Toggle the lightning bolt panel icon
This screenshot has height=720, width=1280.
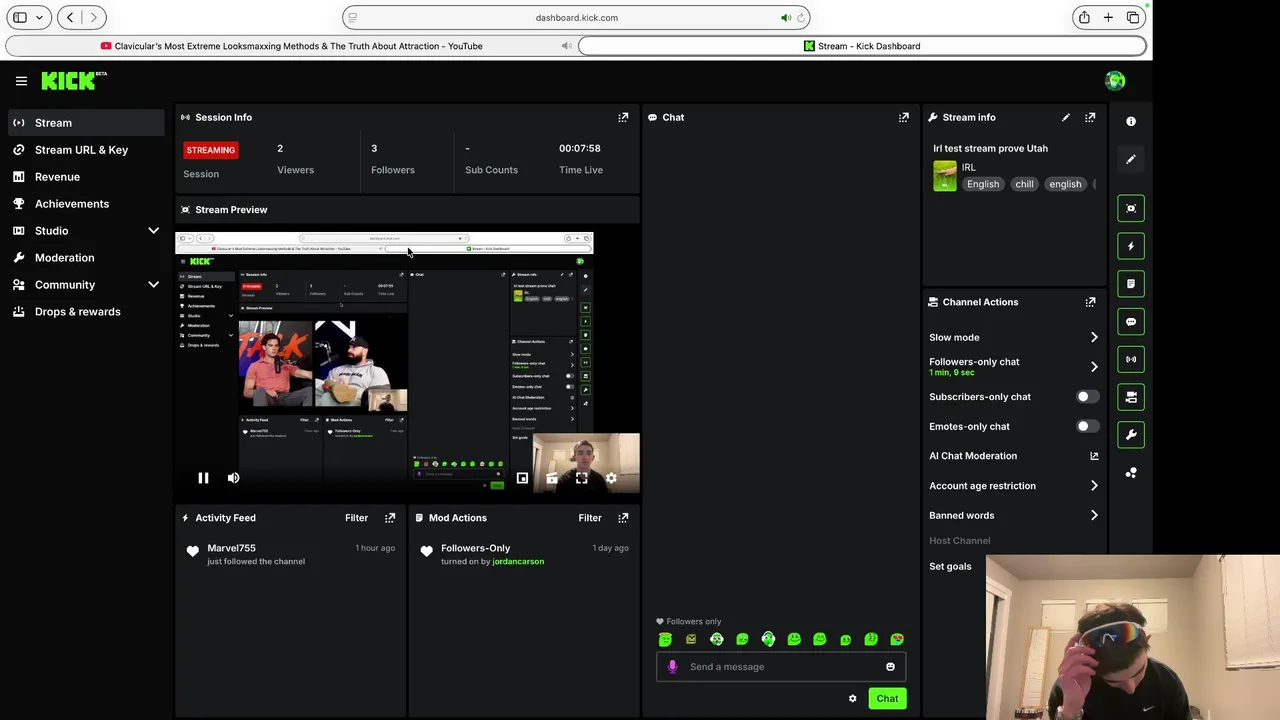(1131, 246)
